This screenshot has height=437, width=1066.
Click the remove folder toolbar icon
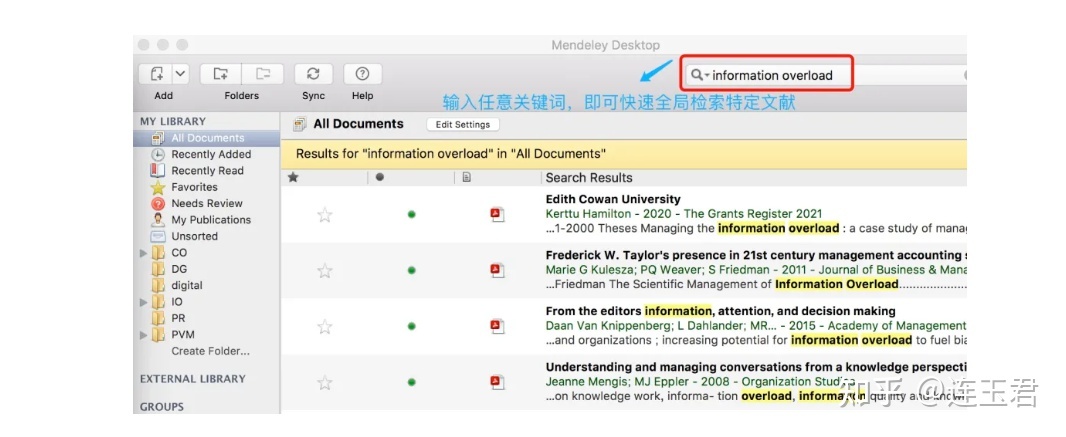(x=263, y=74)
